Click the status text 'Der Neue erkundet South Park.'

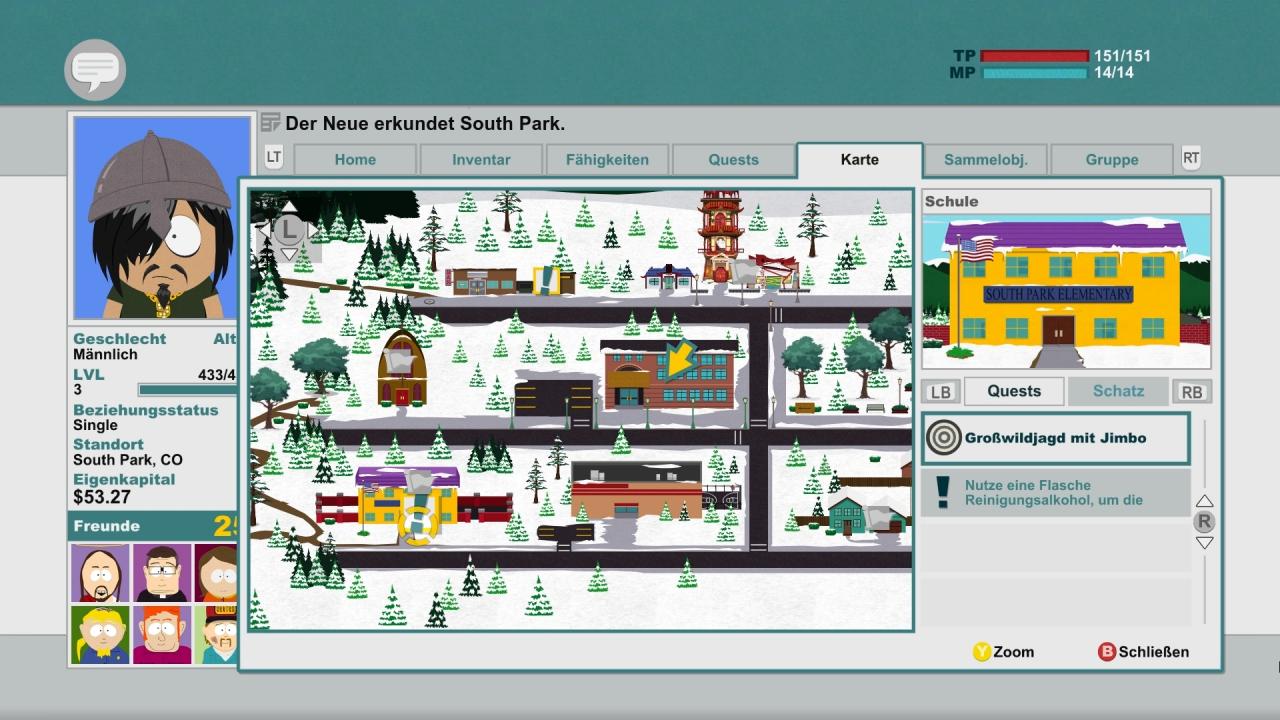pyautogui.click(x=425, y=124)
